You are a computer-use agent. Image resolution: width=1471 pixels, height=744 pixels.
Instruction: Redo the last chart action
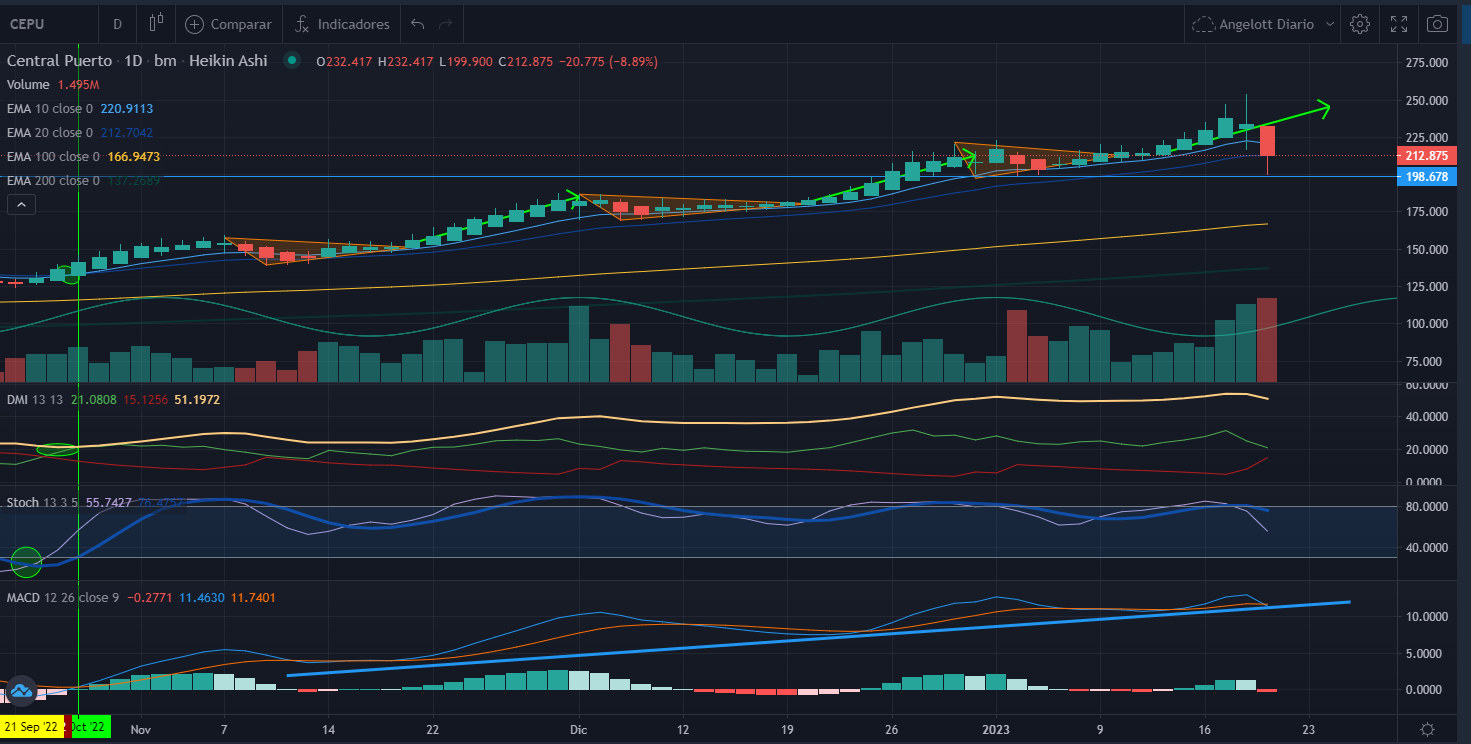click(x=446, y=23)
